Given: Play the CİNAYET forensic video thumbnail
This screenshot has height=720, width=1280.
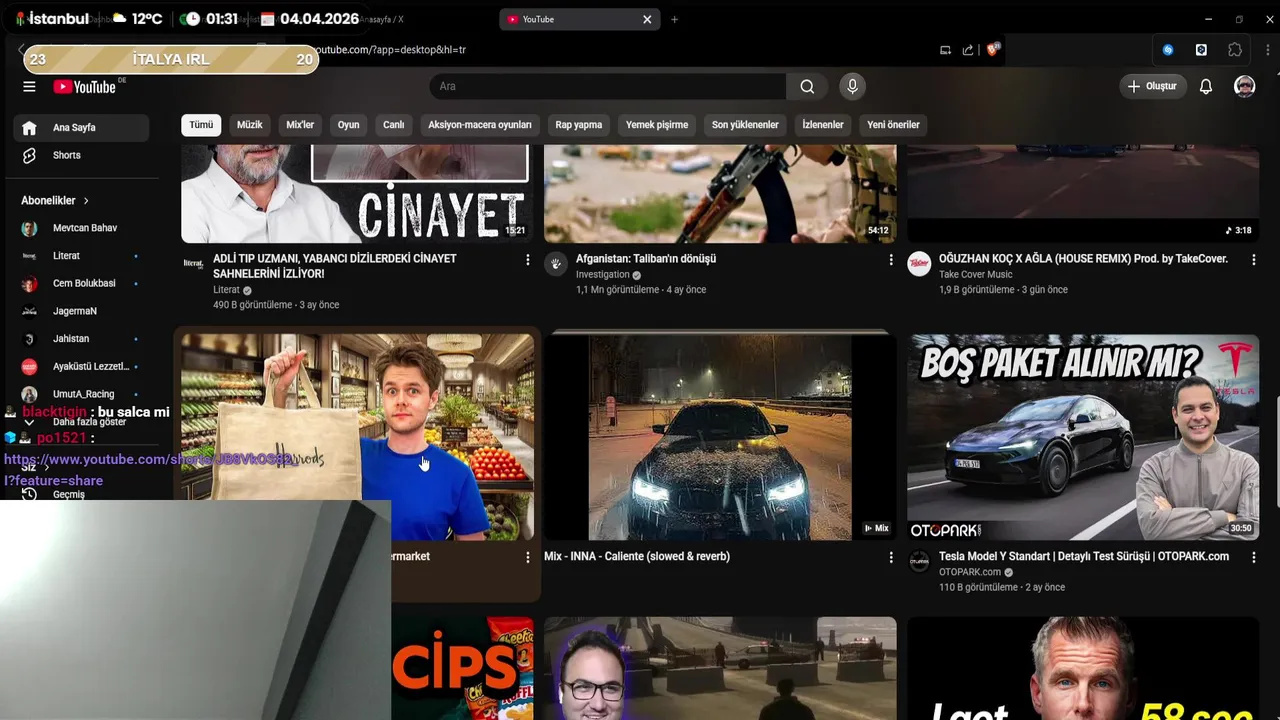Looking at the screenshot, I should 358,193.
